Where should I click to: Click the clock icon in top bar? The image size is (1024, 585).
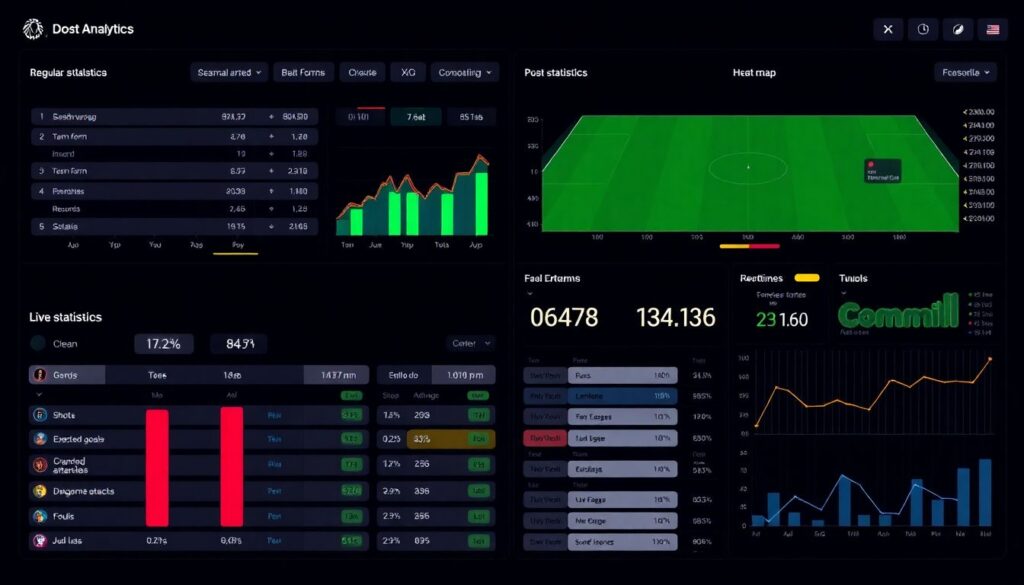[922, 29]
